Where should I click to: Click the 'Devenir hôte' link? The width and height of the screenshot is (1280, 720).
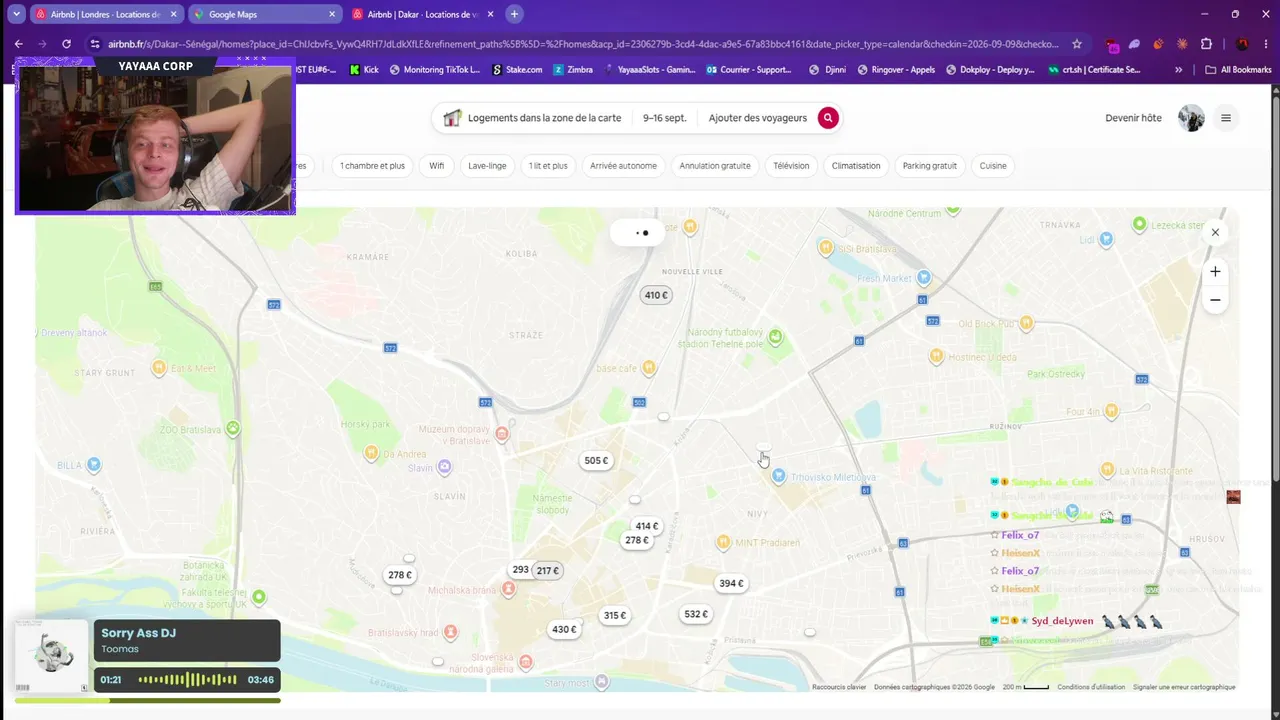(1133, 118)
